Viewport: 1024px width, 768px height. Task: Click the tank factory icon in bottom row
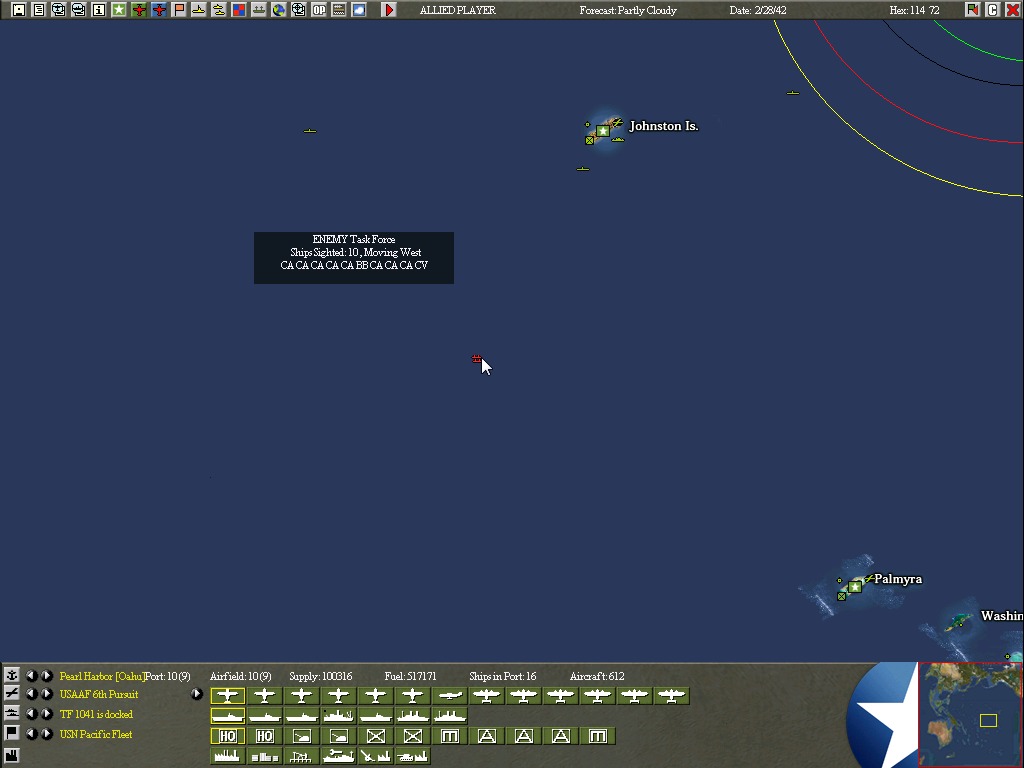(413, 756)
